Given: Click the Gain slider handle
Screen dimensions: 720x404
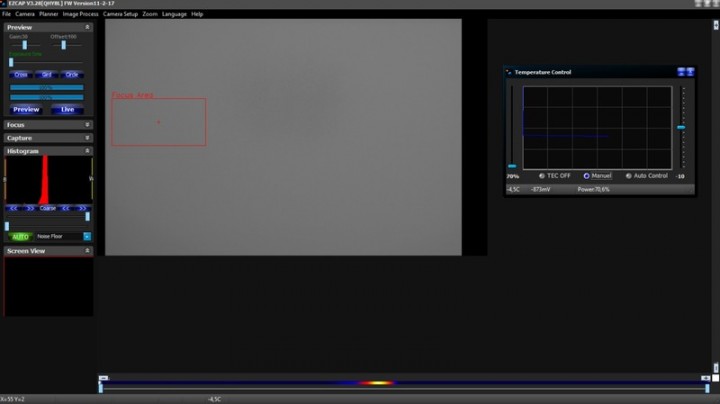Looking at the screenshot, I should [25, 45].
